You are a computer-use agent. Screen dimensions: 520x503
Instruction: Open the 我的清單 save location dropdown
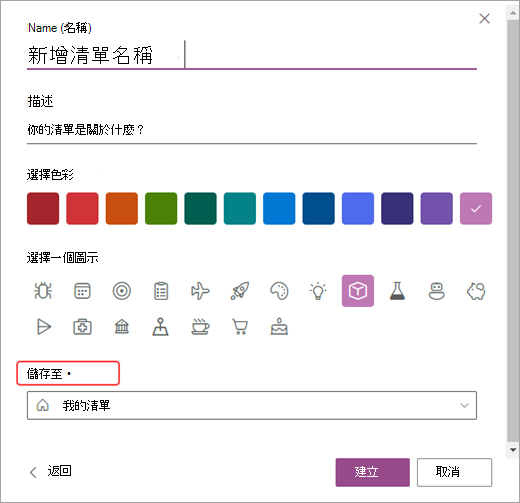click(x=252, y=405)
